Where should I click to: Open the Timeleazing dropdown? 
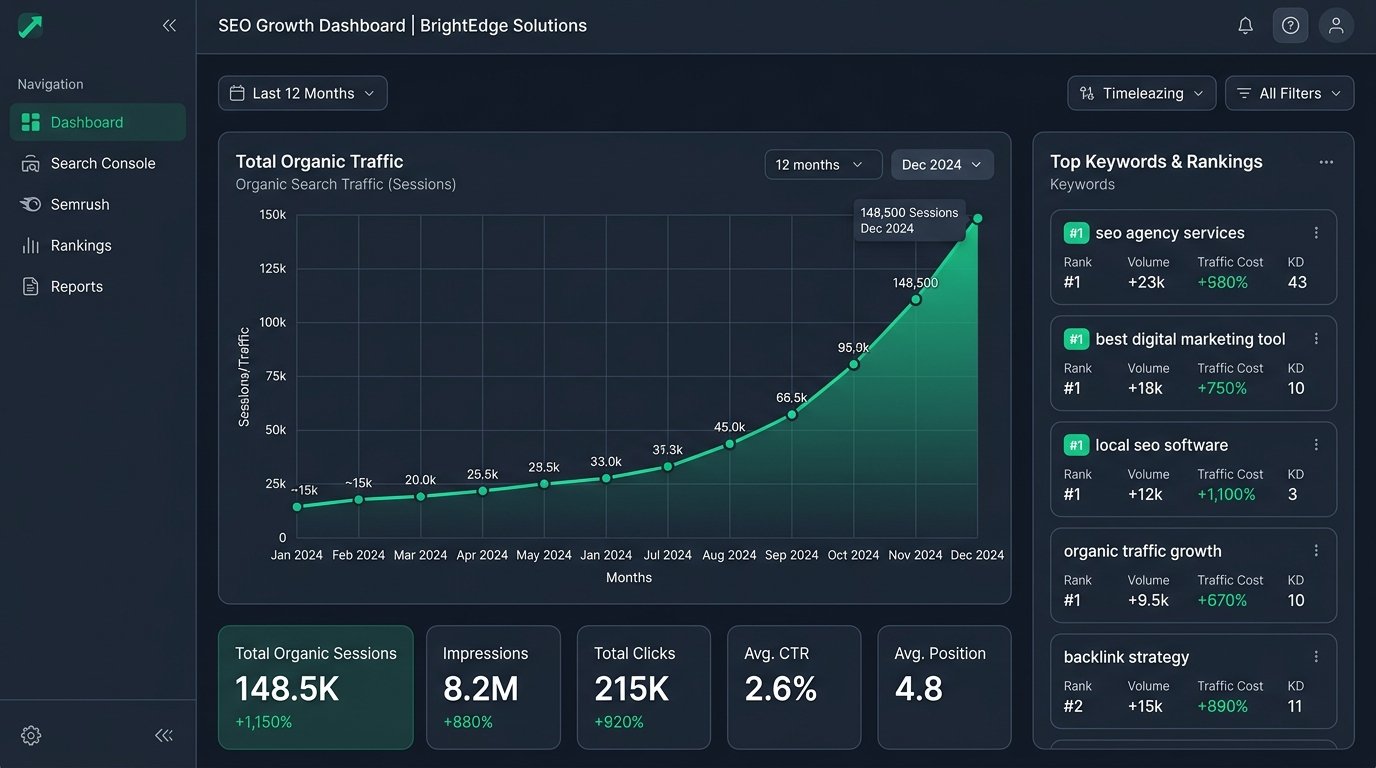tap(1142, 93)
